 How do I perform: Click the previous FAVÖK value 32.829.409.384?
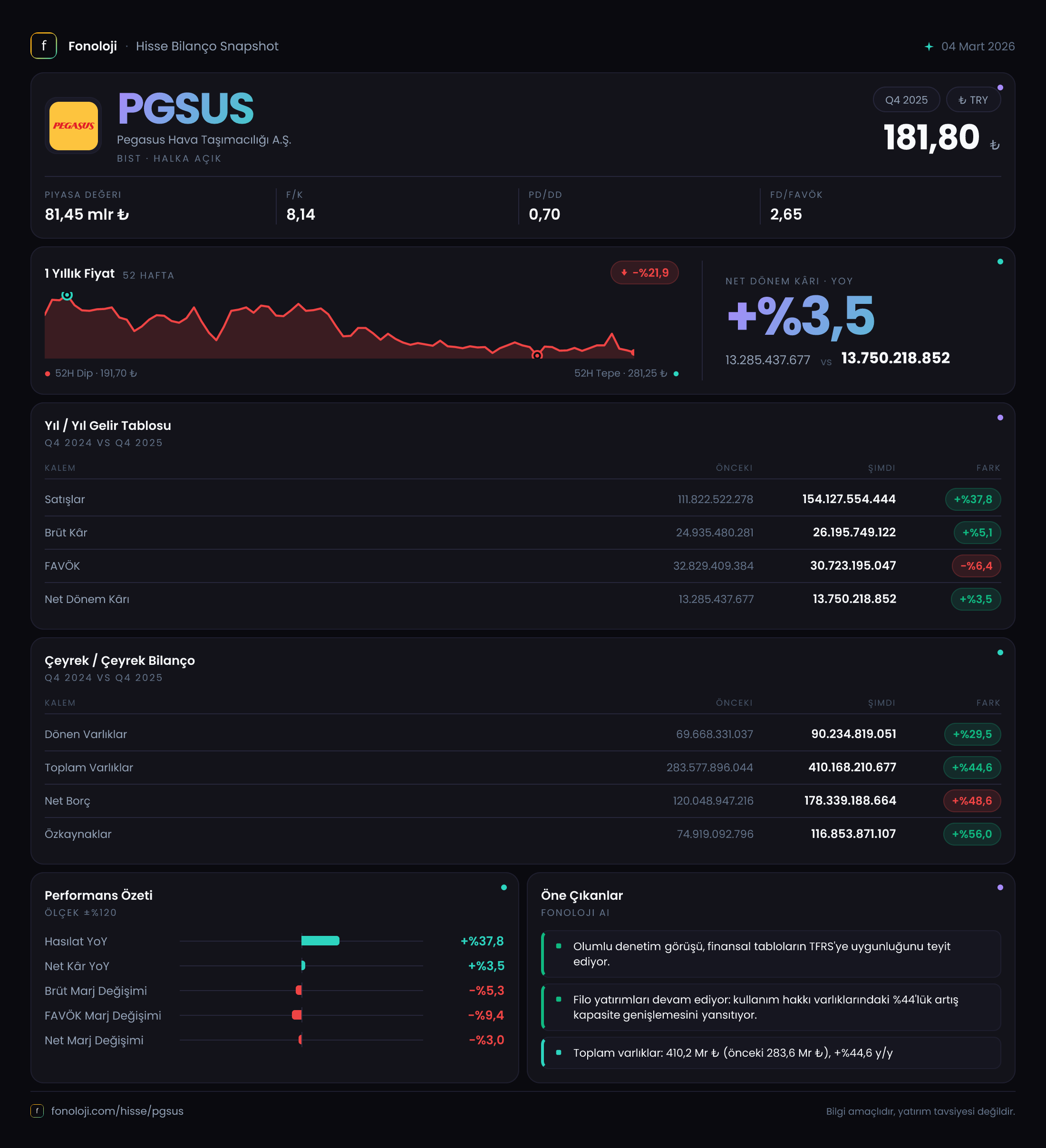[714, 566]
